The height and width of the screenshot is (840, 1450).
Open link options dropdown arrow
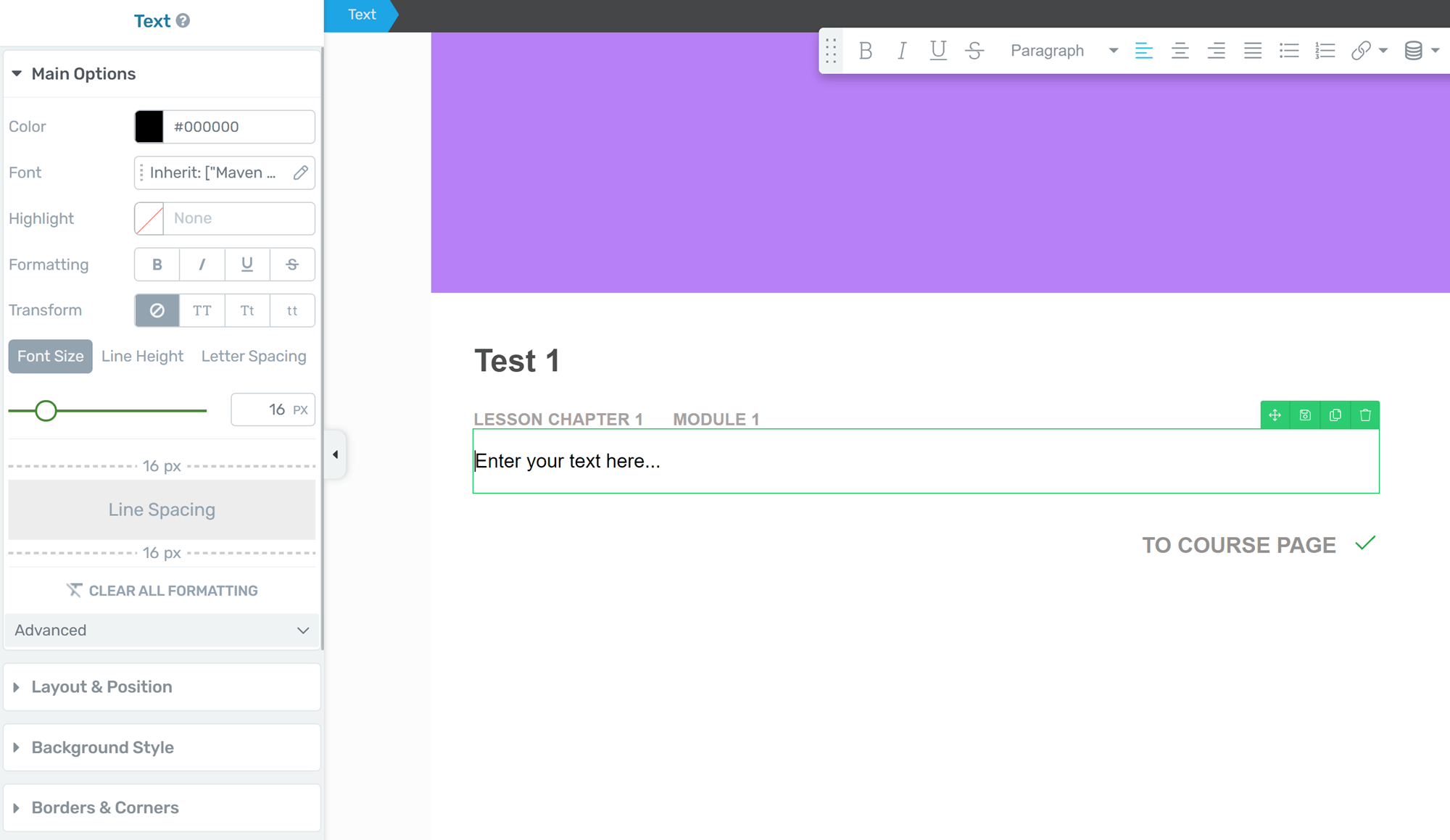tap(1383, 51)
